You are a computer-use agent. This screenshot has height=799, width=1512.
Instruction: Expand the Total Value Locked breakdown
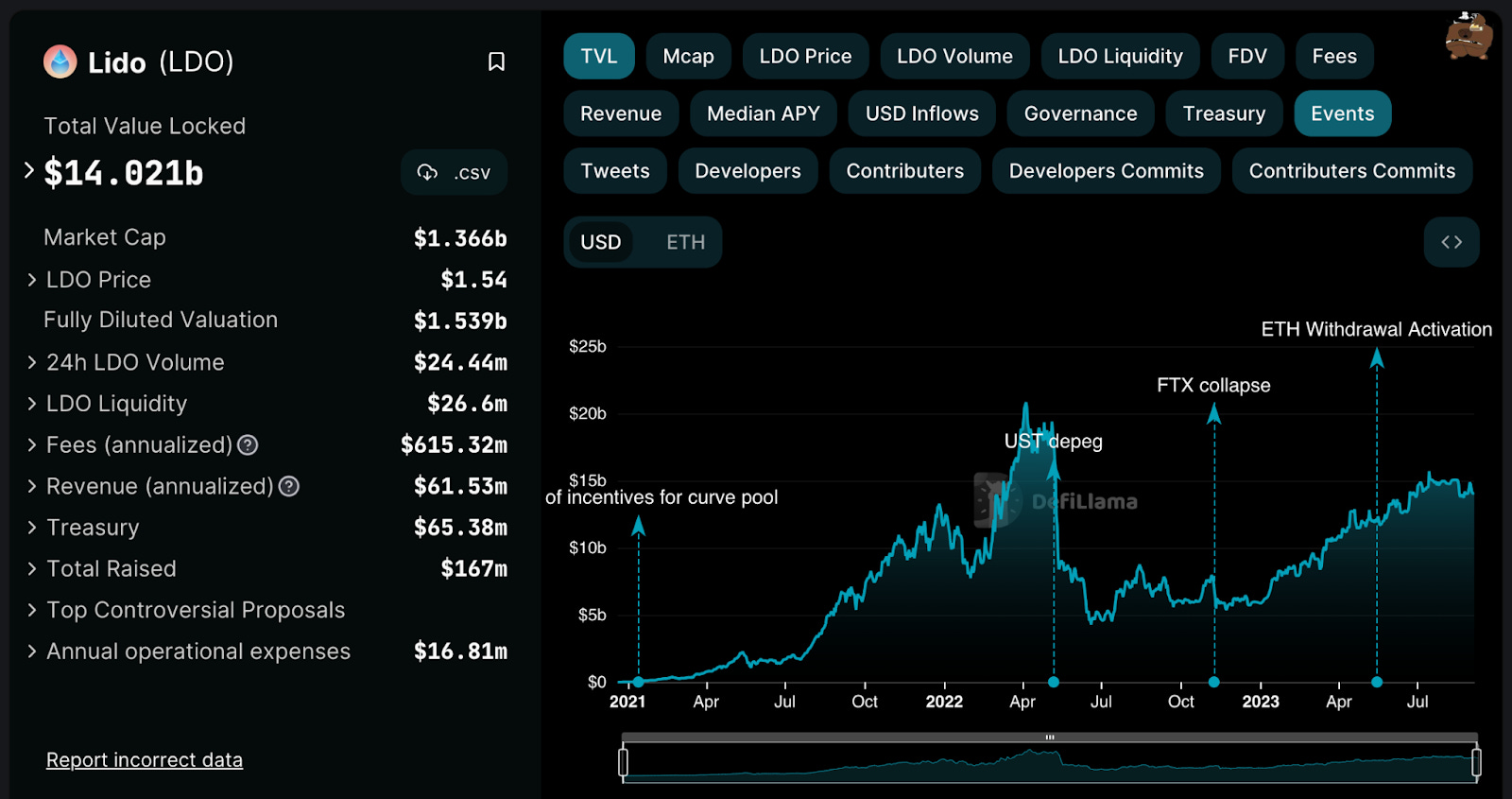click(x=29, y=171)
